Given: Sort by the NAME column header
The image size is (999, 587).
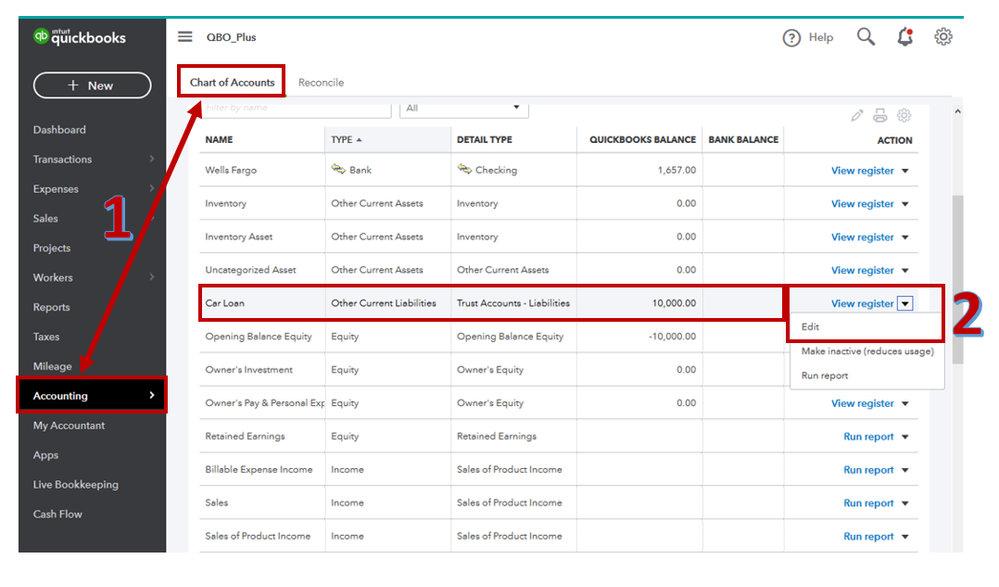Looking at the screenshot, I should point(219,140).
